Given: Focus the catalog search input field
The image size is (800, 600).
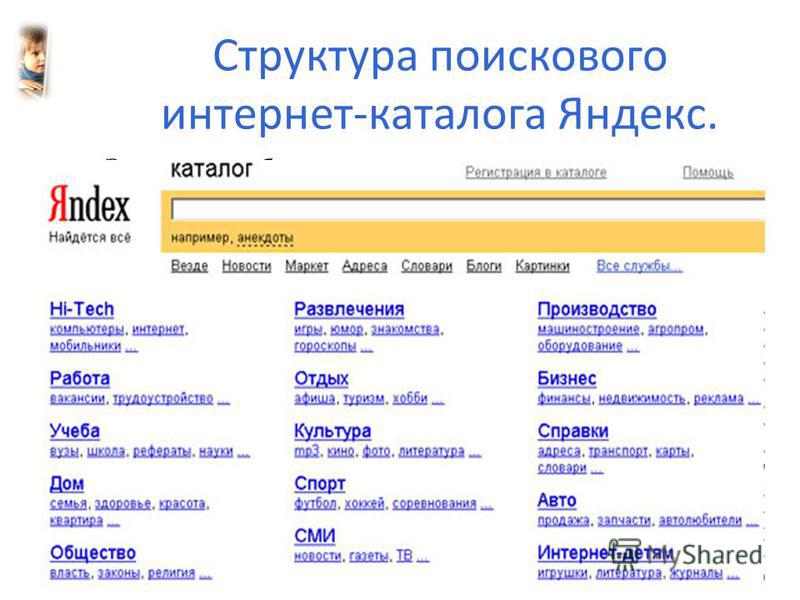Looking at the screenshot, I should tap(467, 210).
